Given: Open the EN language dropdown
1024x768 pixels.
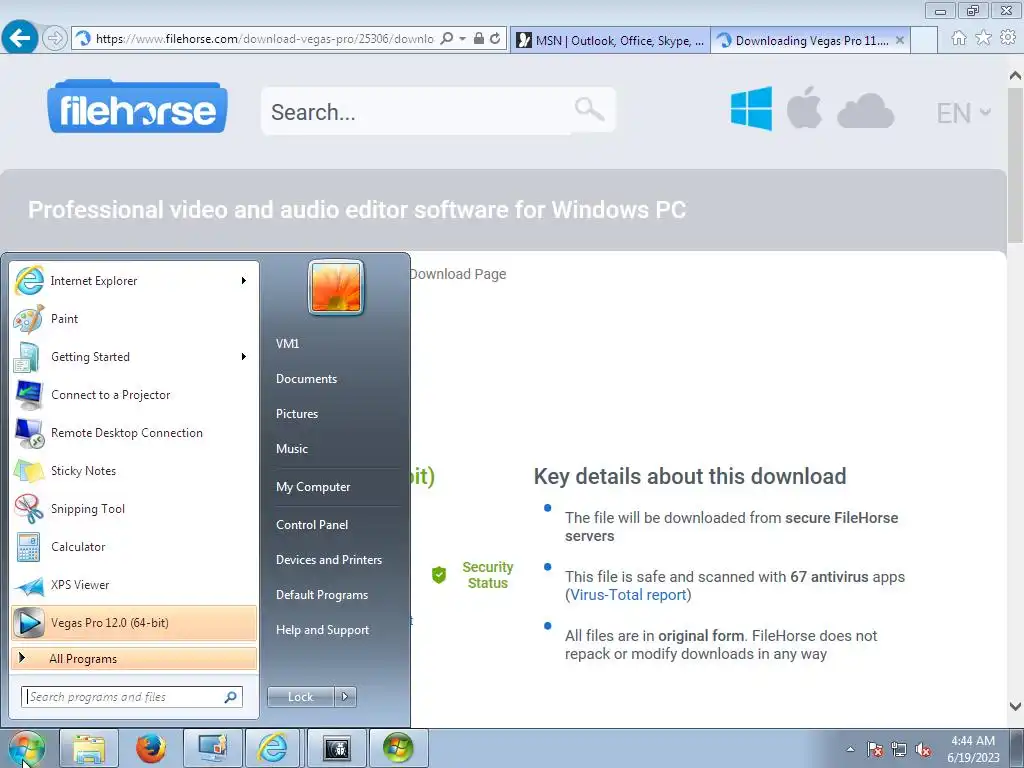Looking at the screenshot, I should point(964,113).
